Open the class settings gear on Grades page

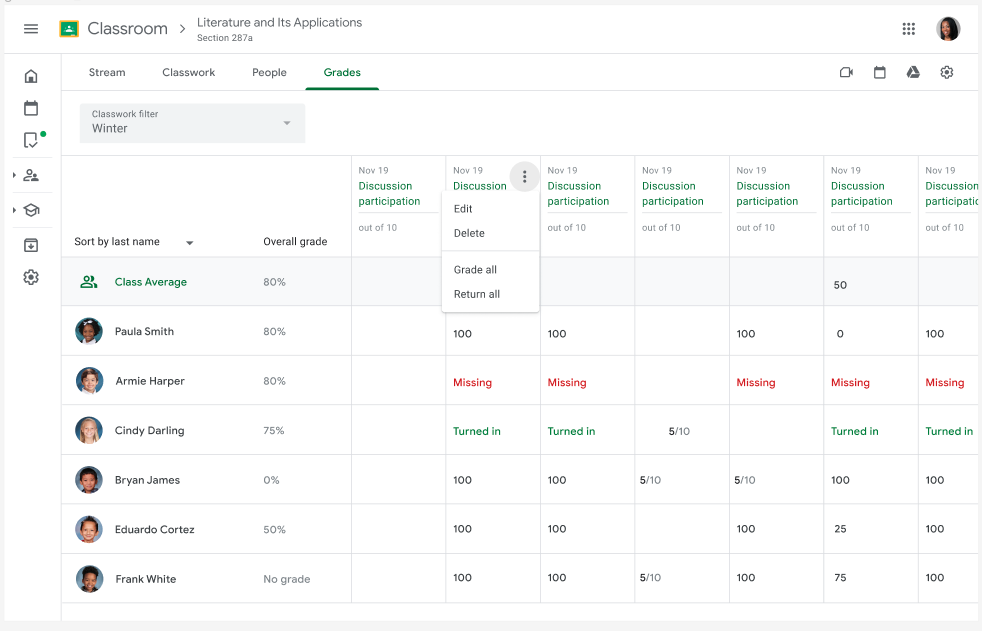pyautogui.click(x=946, y=72)
